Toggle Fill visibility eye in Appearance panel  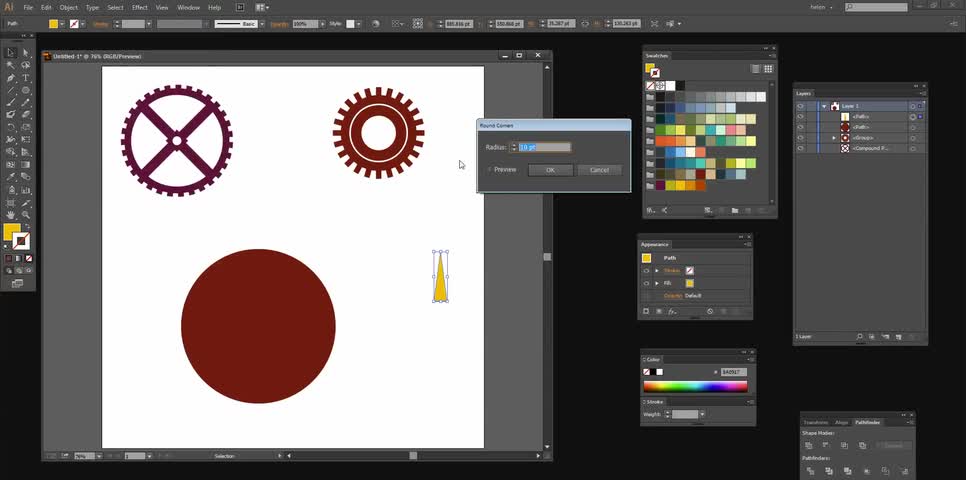click(x=646, y=283)
